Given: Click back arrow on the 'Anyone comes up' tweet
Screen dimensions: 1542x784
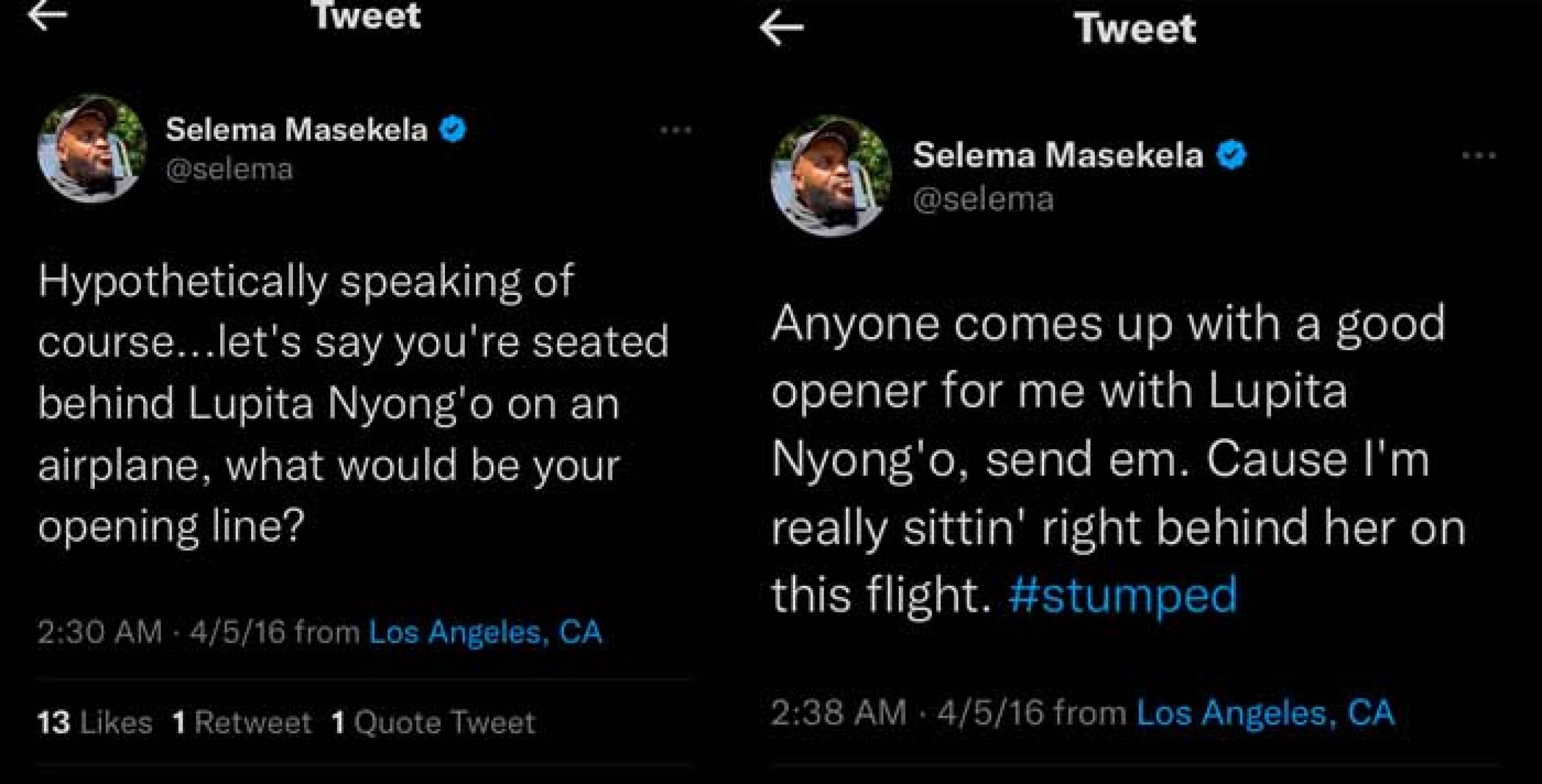Looking at the screenshot, I should click(781, 28).
